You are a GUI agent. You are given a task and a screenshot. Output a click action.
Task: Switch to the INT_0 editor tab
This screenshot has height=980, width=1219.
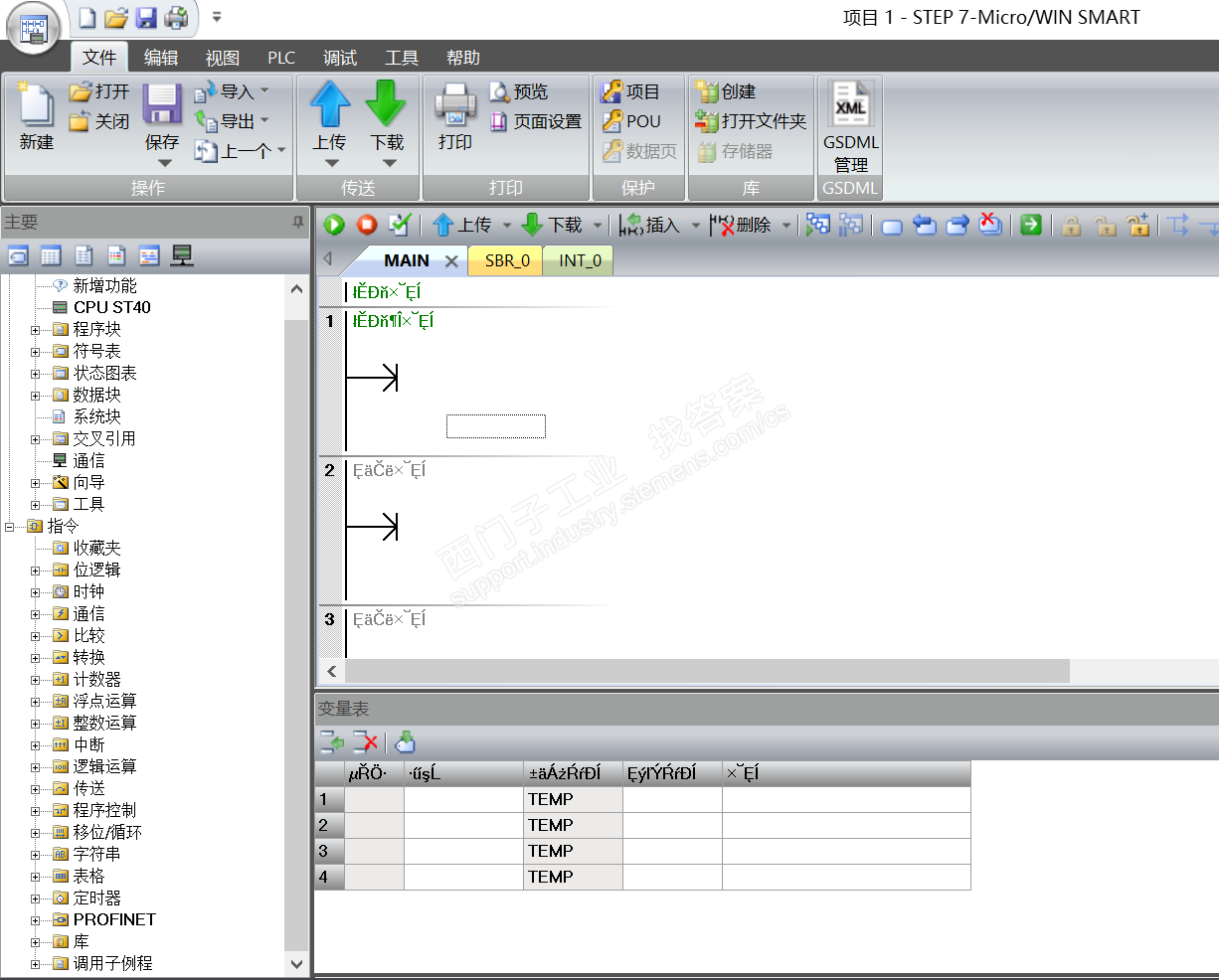click(580, 260)
